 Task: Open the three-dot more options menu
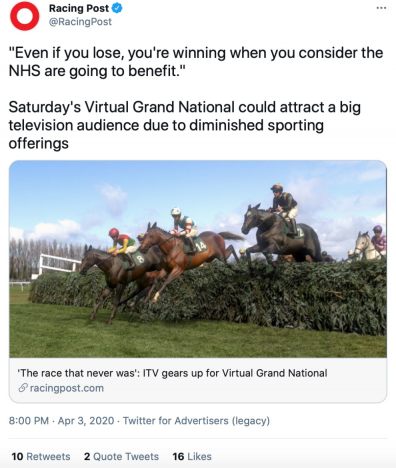pos(381,8)
